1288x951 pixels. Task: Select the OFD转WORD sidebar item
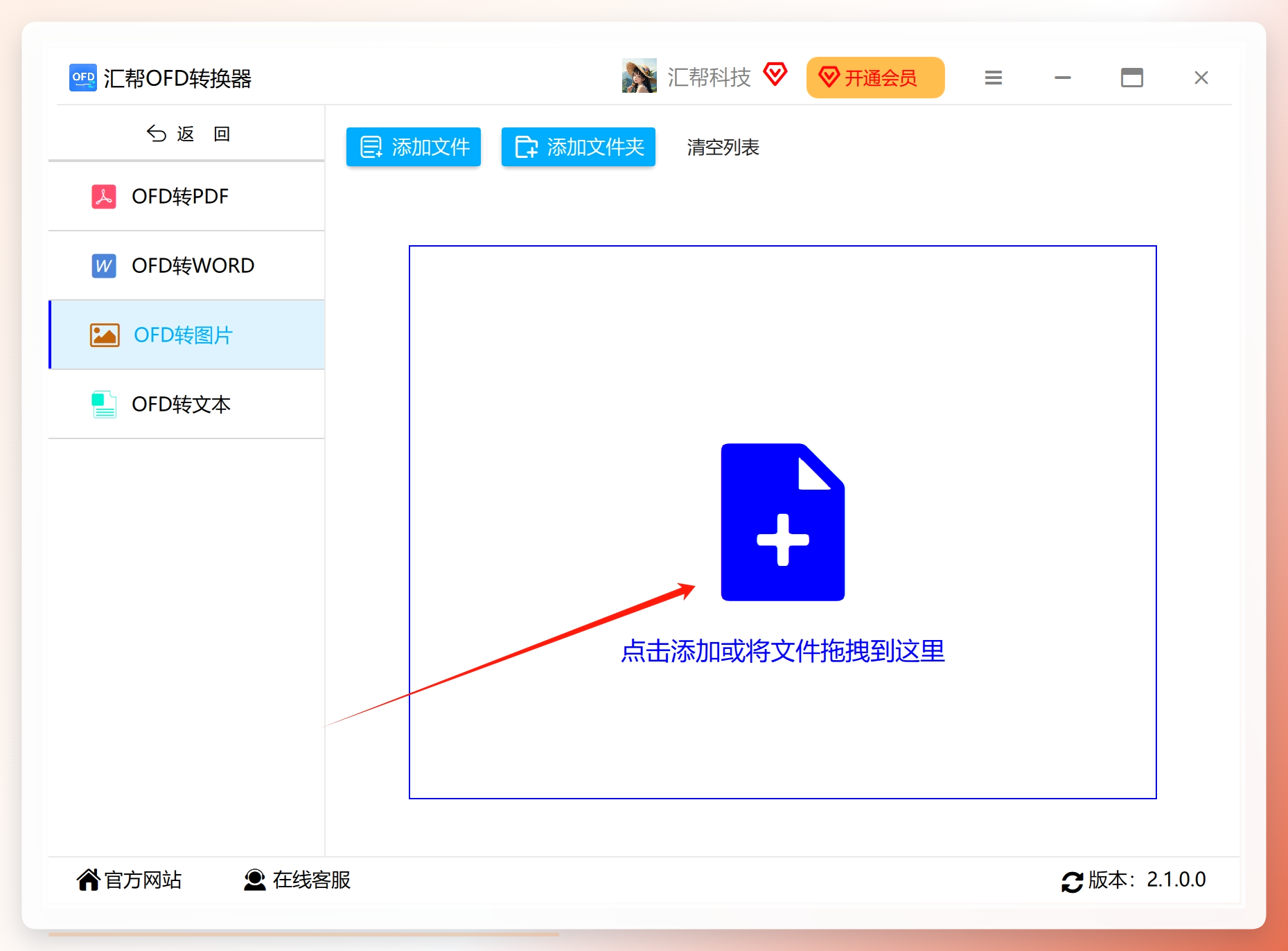[x=186, y=266]
